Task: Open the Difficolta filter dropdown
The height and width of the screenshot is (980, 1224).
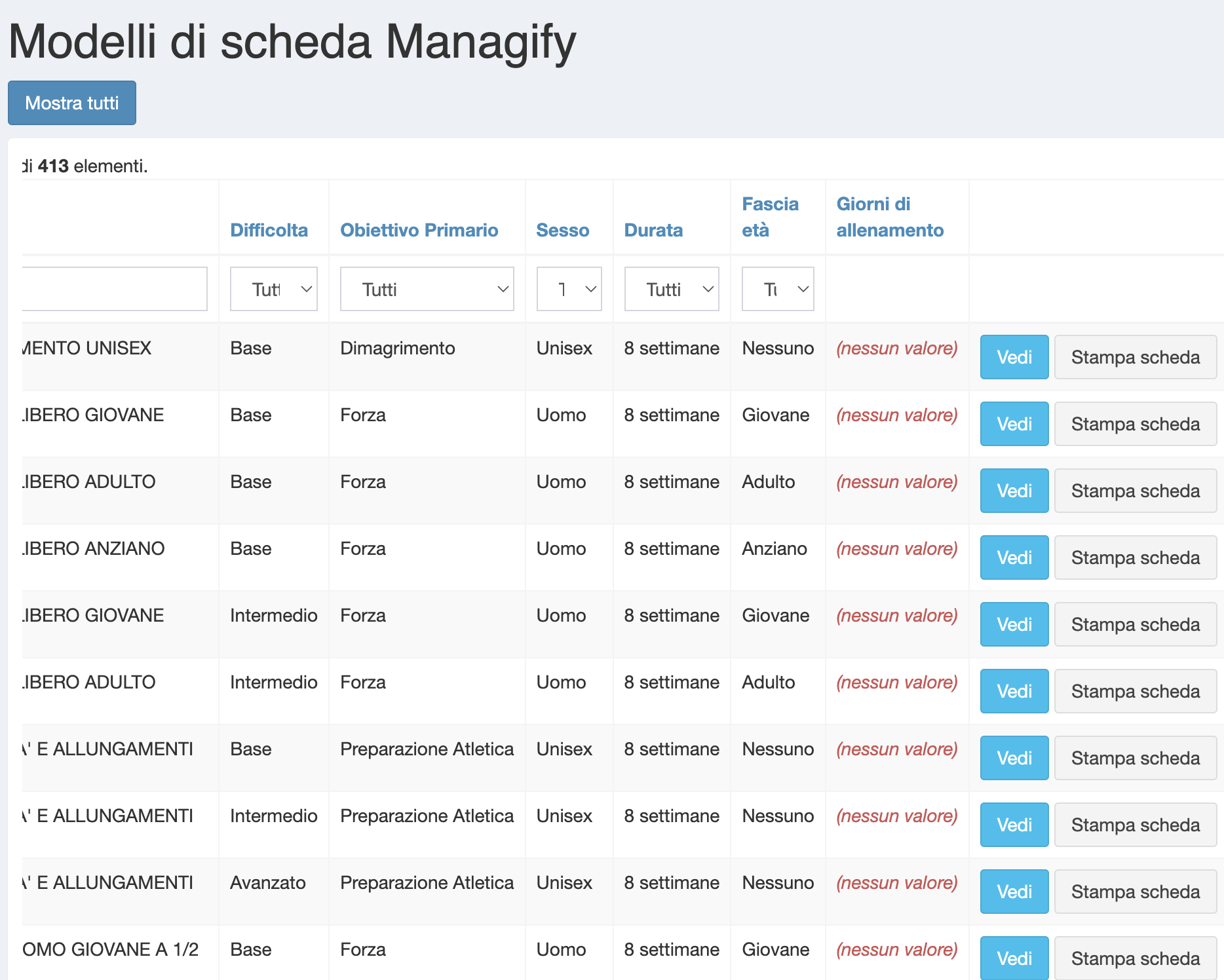Action: pos(273,289)
